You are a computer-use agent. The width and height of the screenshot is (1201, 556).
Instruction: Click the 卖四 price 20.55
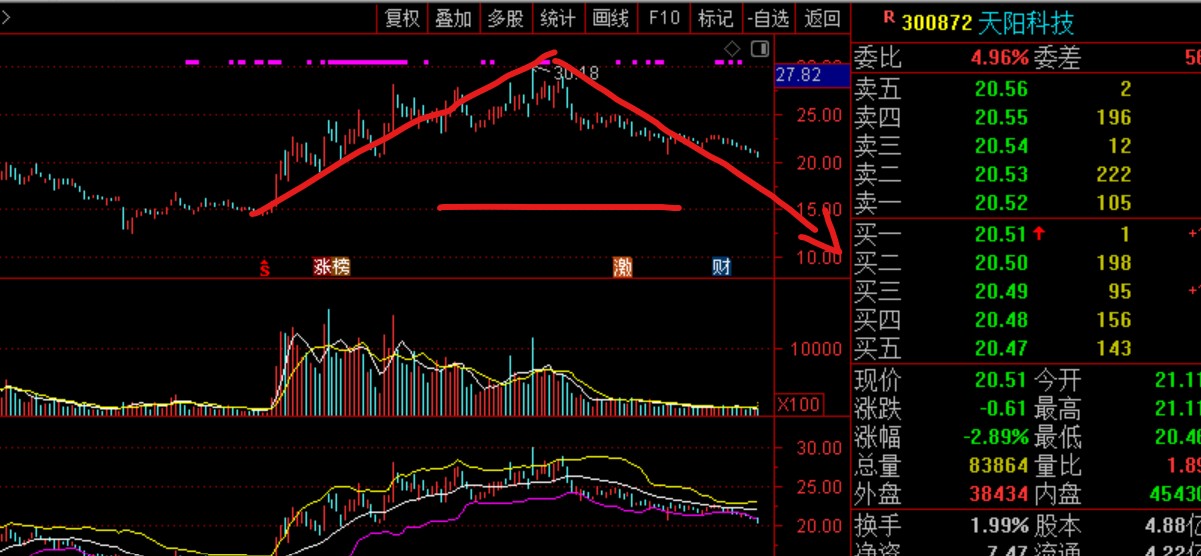1001,118
